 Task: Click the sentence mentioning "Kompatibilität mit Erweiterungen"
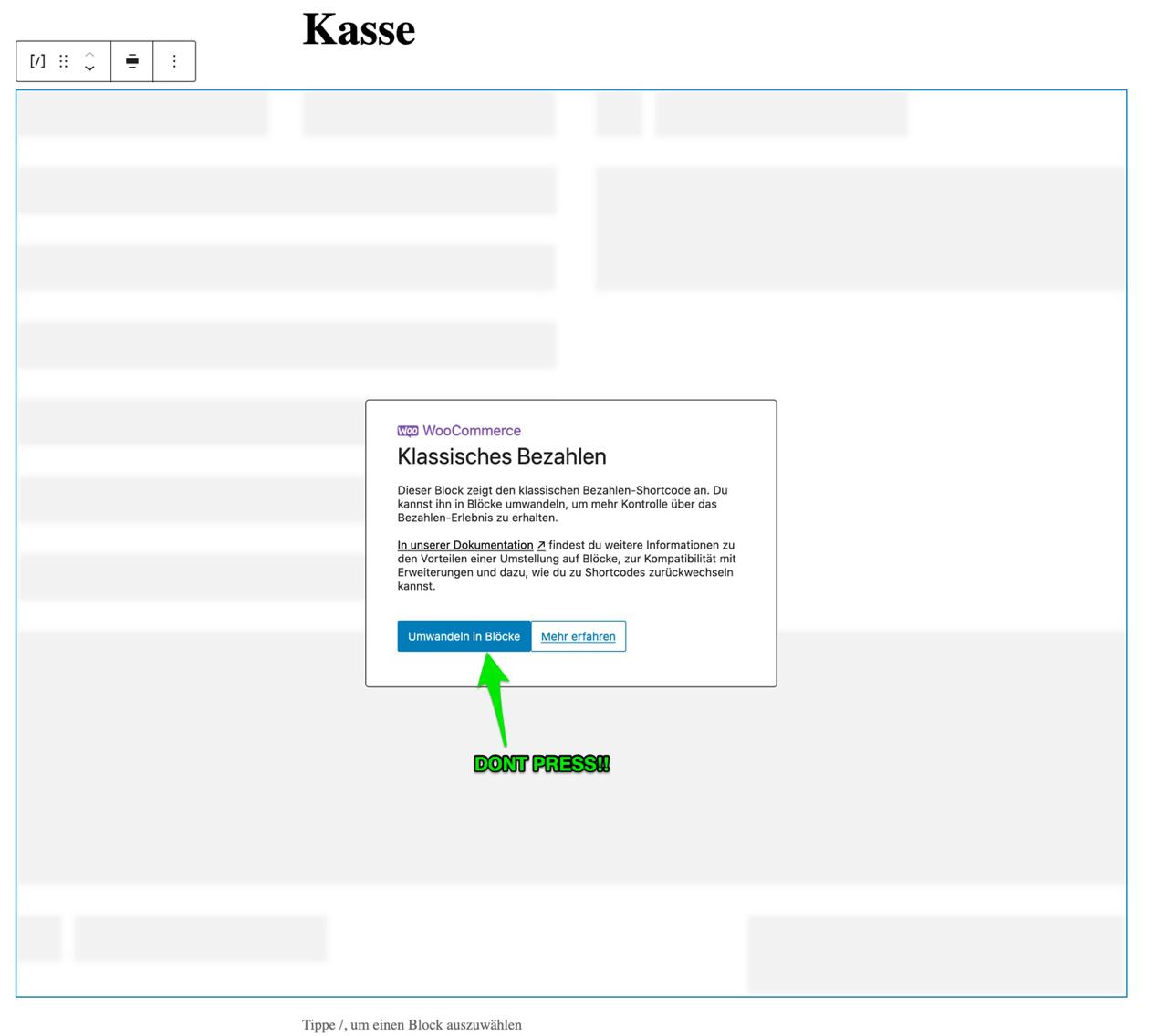coord(566,566)
